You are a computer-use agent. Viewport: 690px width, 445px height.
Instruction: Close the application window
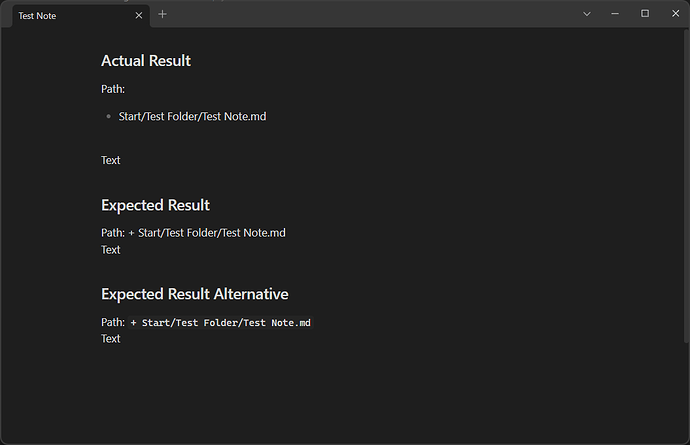(x=674, y=13)
